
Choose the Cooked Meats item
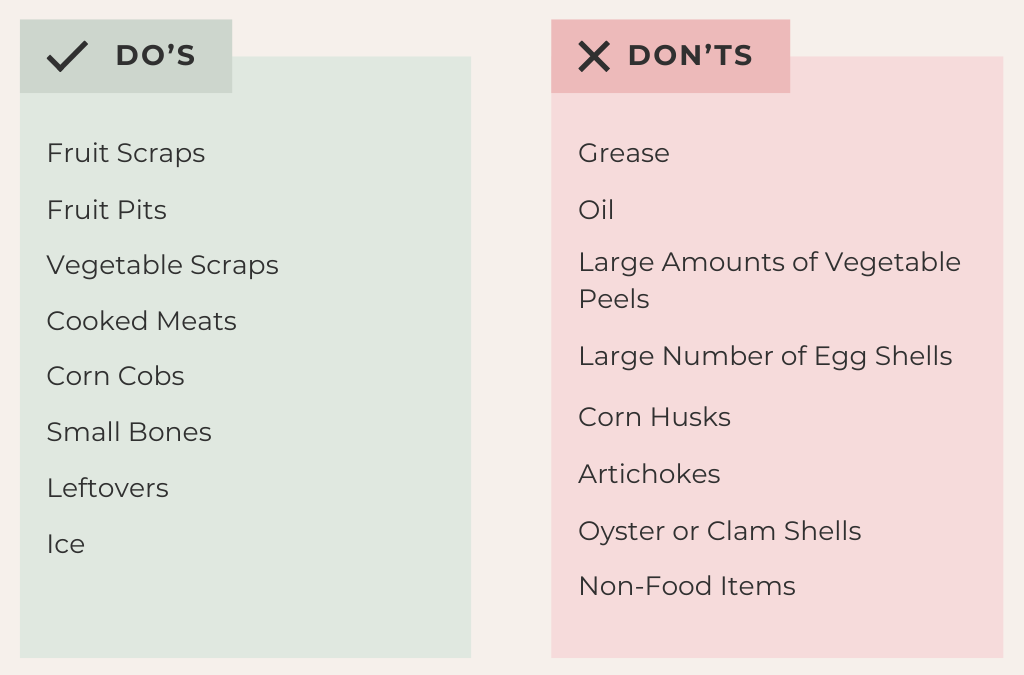142,321
